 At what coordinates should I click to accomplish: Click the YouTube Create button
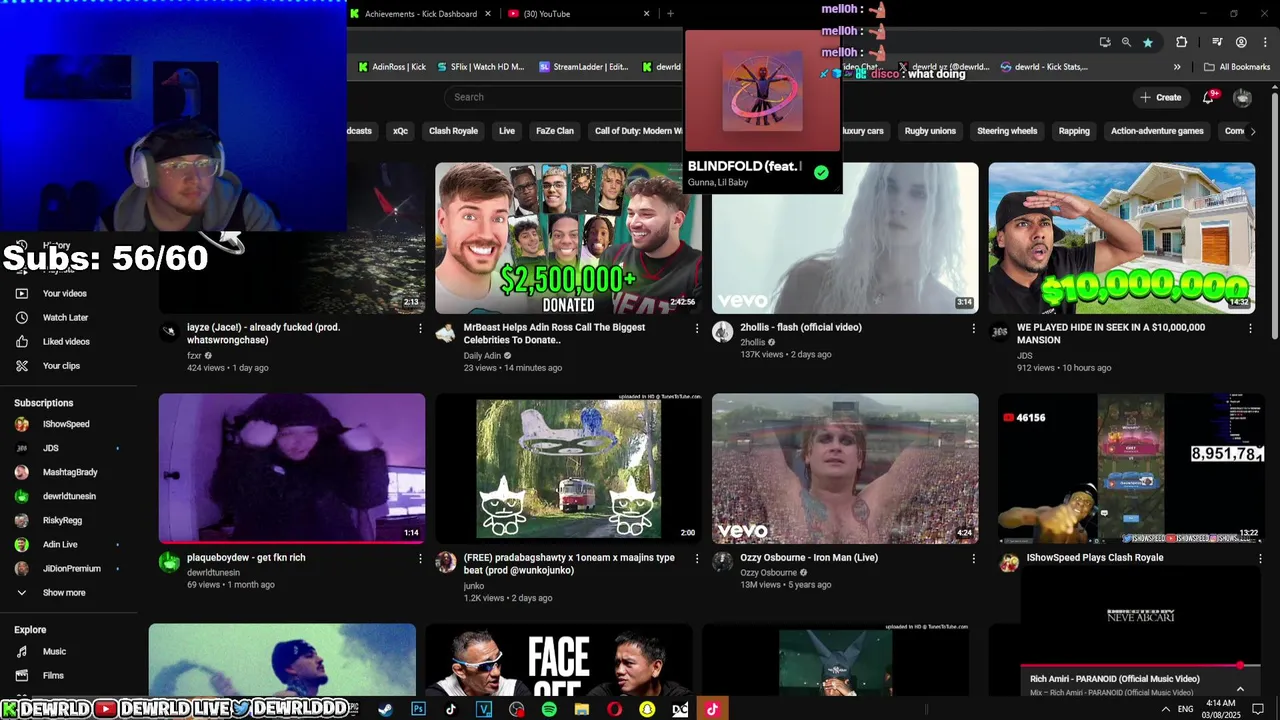point(1160,97)
